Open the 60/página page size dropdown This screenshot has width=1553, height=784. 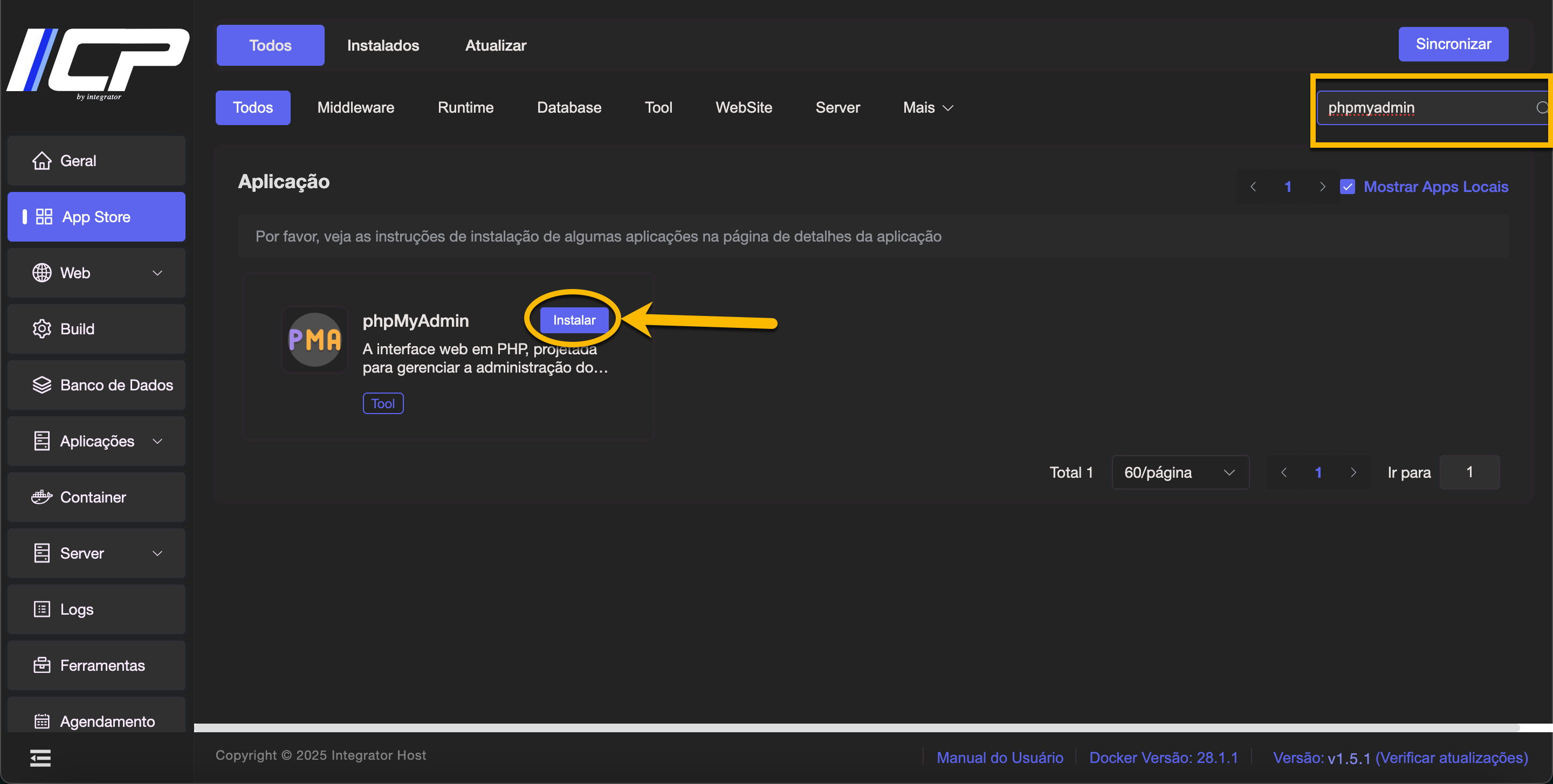1179,472
